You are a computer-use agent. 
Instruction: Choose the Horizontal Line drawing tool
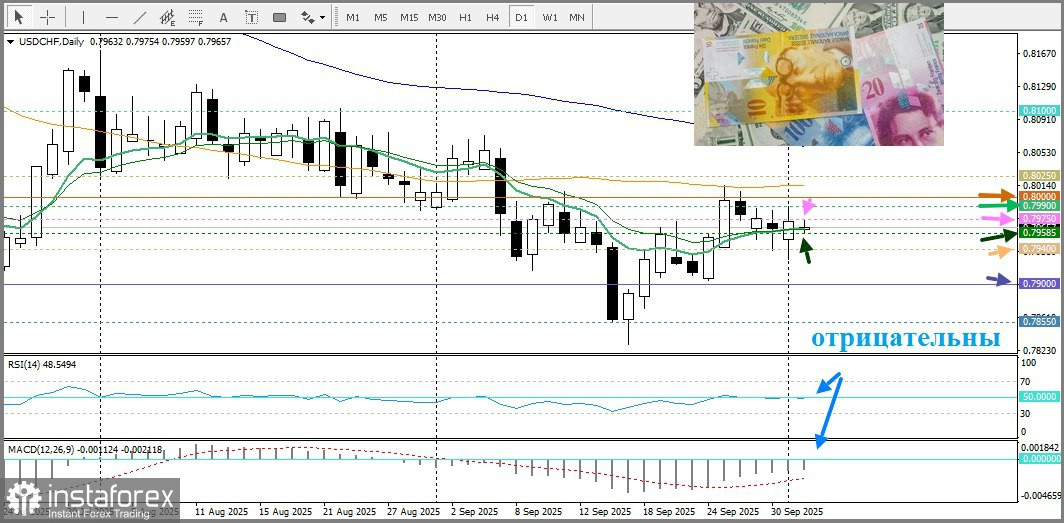pos(112,17)
